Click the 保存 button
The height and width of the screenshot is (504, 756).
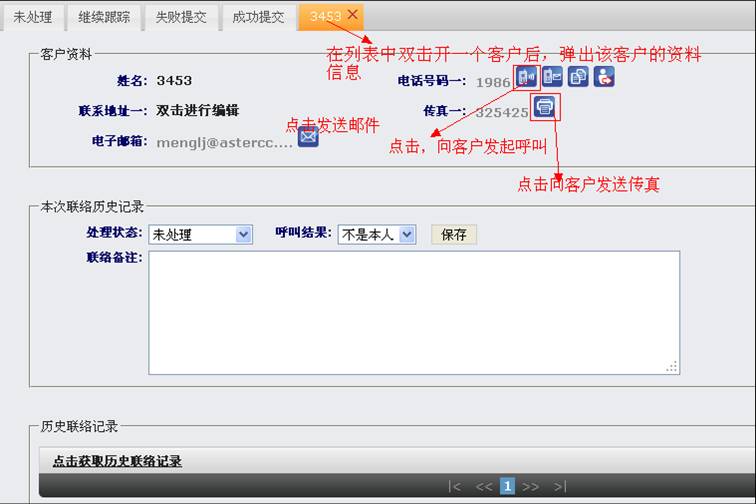click(x=454, y=234)
